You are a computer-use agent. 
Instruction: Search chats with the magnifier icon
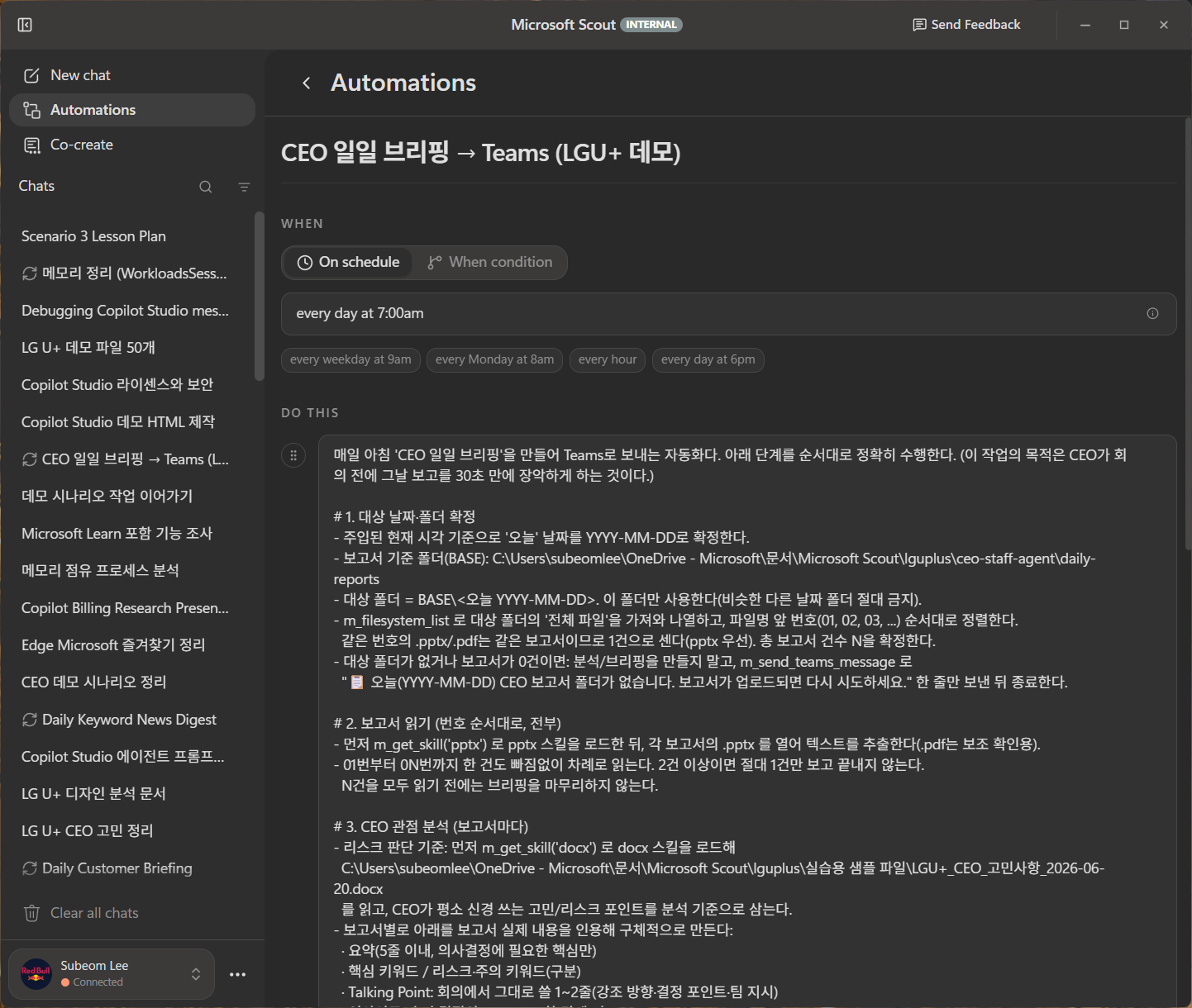(x=206, y=187)
